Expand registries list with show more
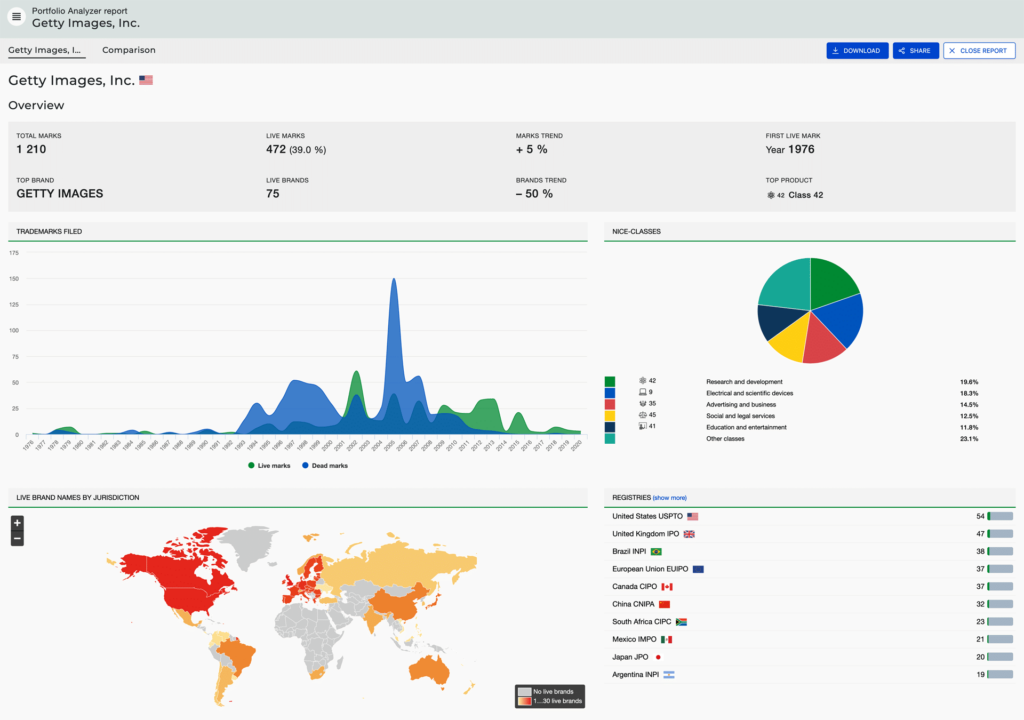The height and width of the screenshot is (720, 1024). pos(669,498)
